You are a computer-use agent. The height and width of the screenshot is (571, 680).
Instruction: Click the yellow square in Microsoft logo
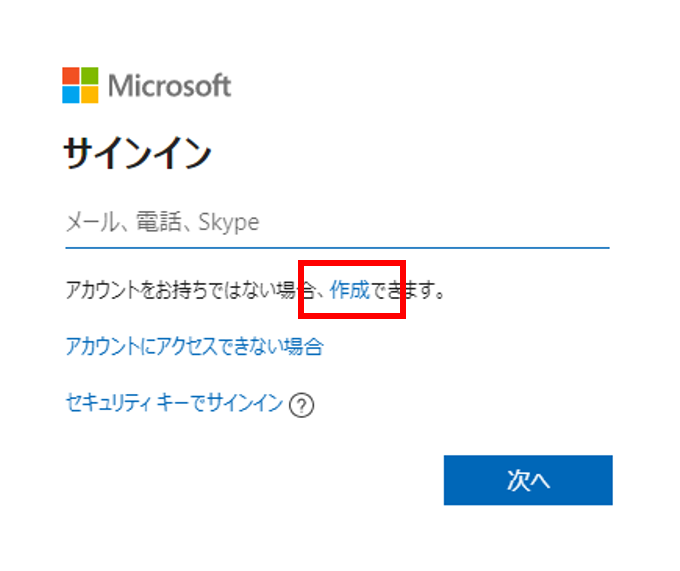tap(90, 95)
